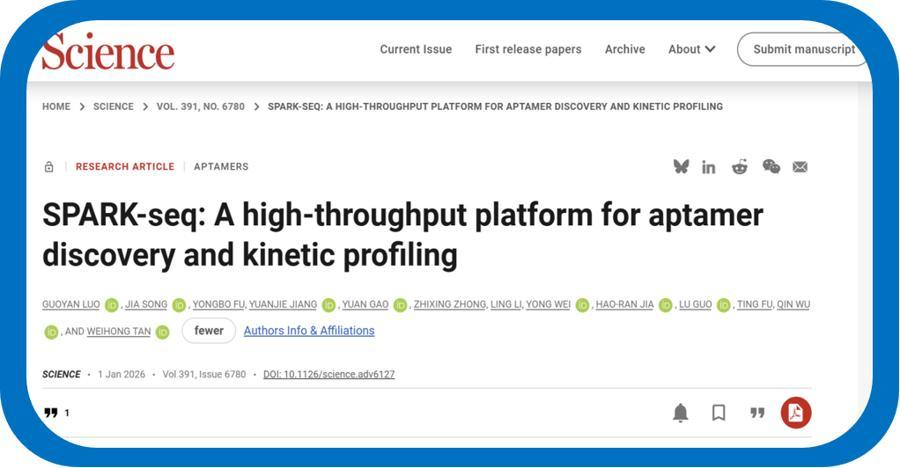Click the Science logo

108,50
